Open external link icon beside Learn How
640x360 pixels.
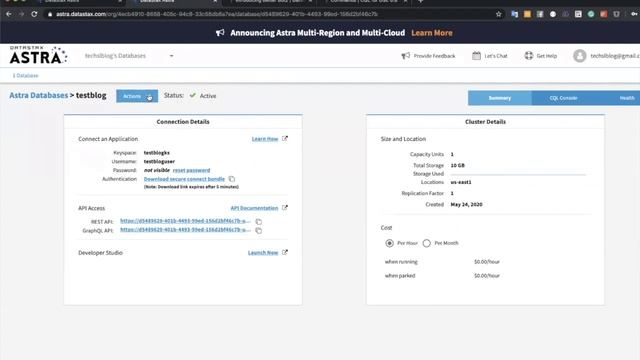pyautogui.click(x=285, y=138)
